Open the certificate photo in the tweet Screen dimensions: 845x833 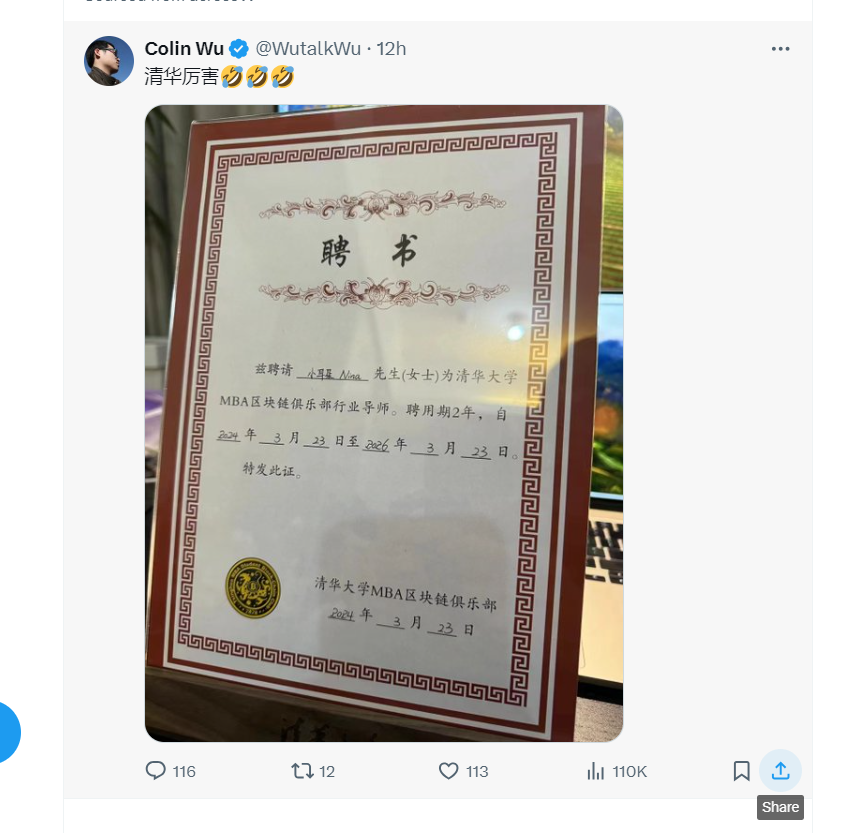point(384,423)
